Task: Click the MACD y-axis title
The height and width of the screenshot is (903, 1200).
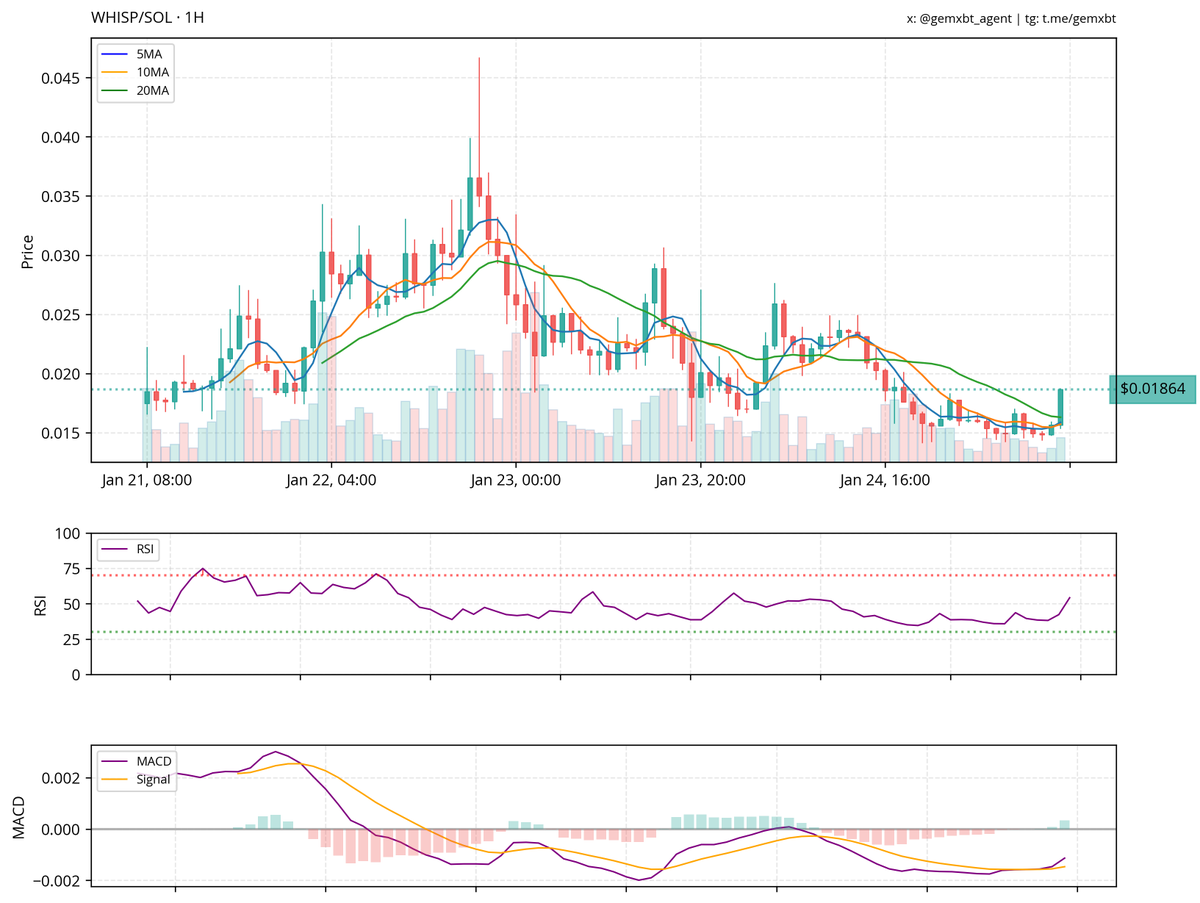Action: 18,816
